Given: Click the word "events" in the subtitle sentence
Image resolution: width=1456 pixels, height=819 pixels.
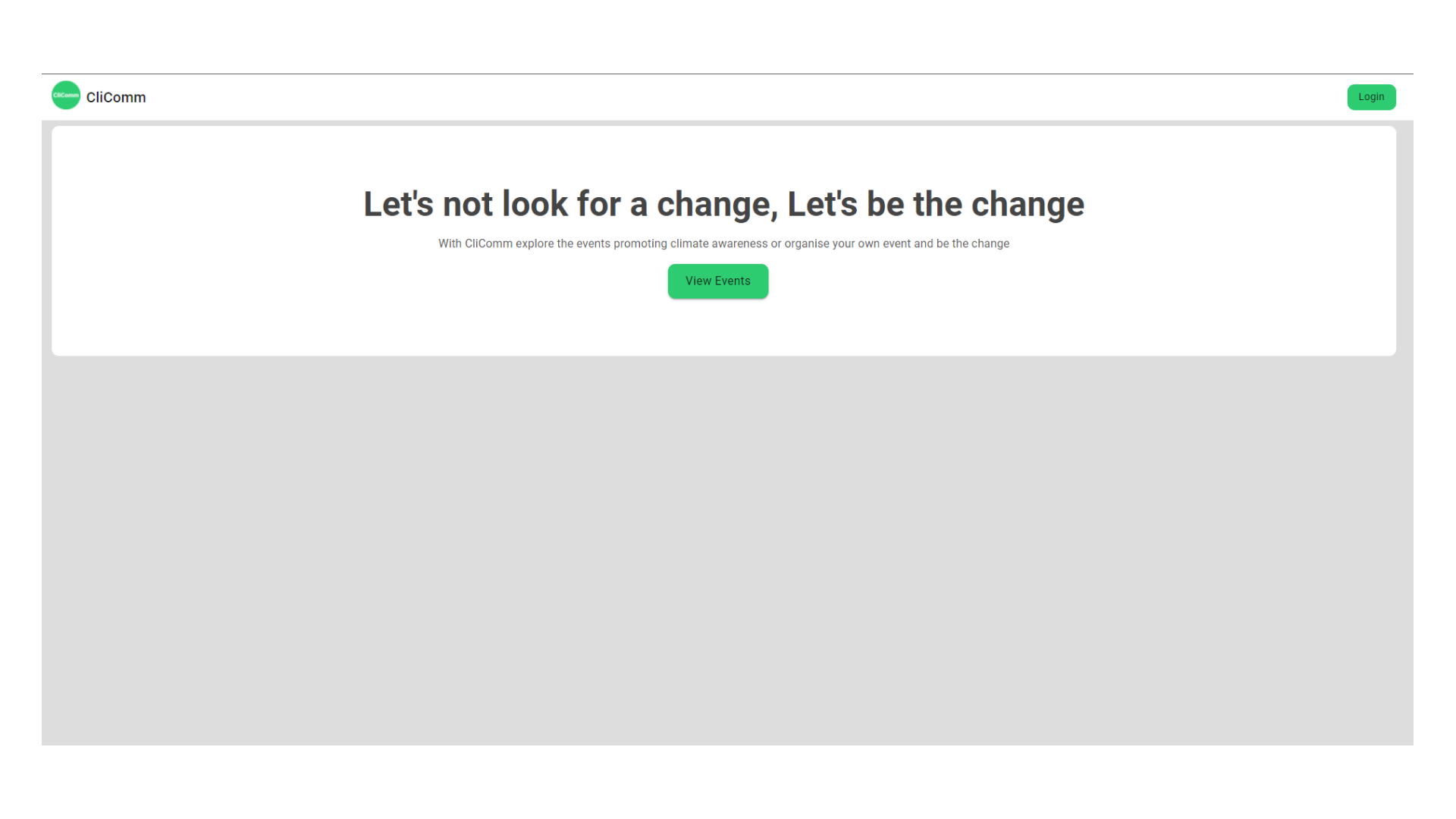Looking at the screenshot, I should pyautogui.click(x=593, y=243).
